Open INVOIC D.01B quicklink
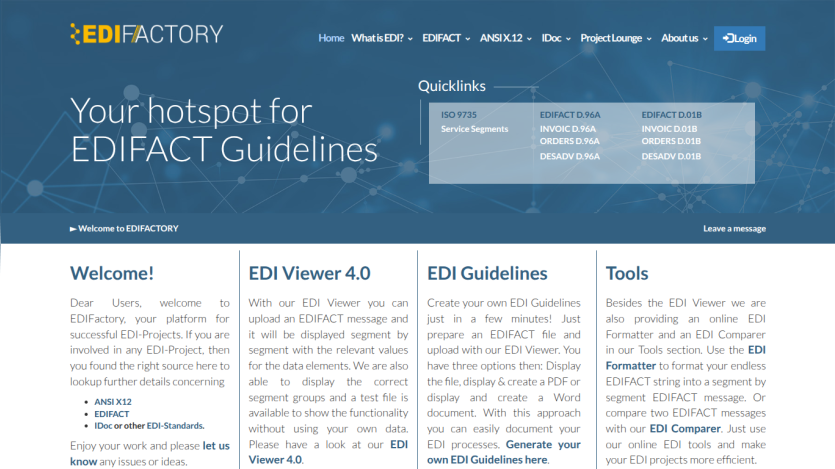Viewport: 835px width, 469px height. [x=669, y=129]
